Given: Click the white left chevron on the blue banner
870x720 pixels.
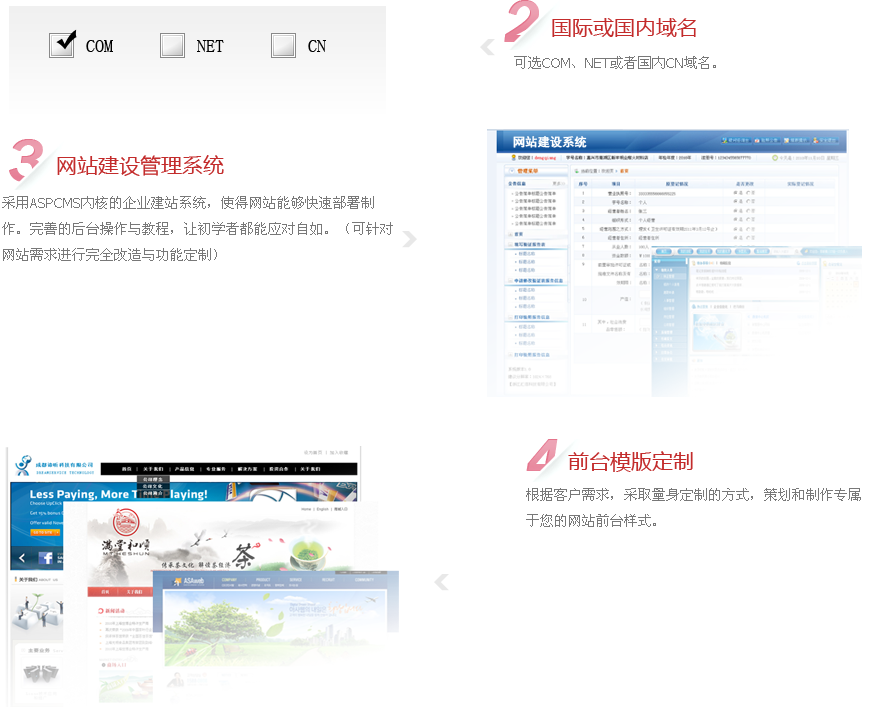Looking at the screenshot, I should (22, 558).
